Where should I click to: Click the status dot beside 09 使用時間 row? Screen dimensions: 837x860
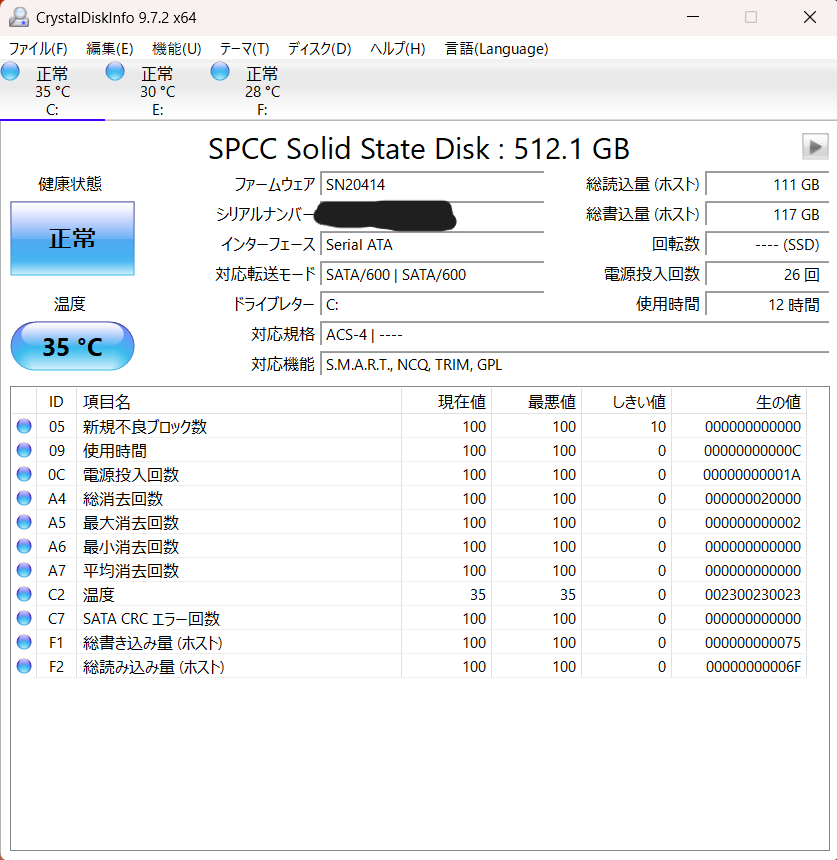coord(23,450)
